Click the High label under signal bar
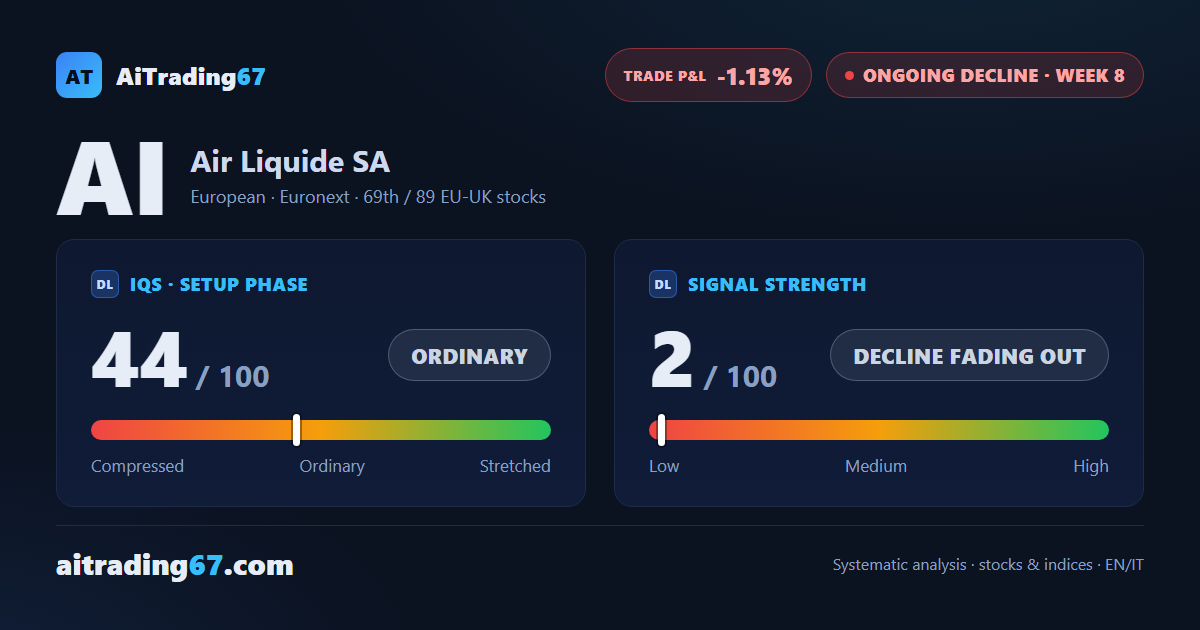1200x630 pixels. click(1091, 466)
